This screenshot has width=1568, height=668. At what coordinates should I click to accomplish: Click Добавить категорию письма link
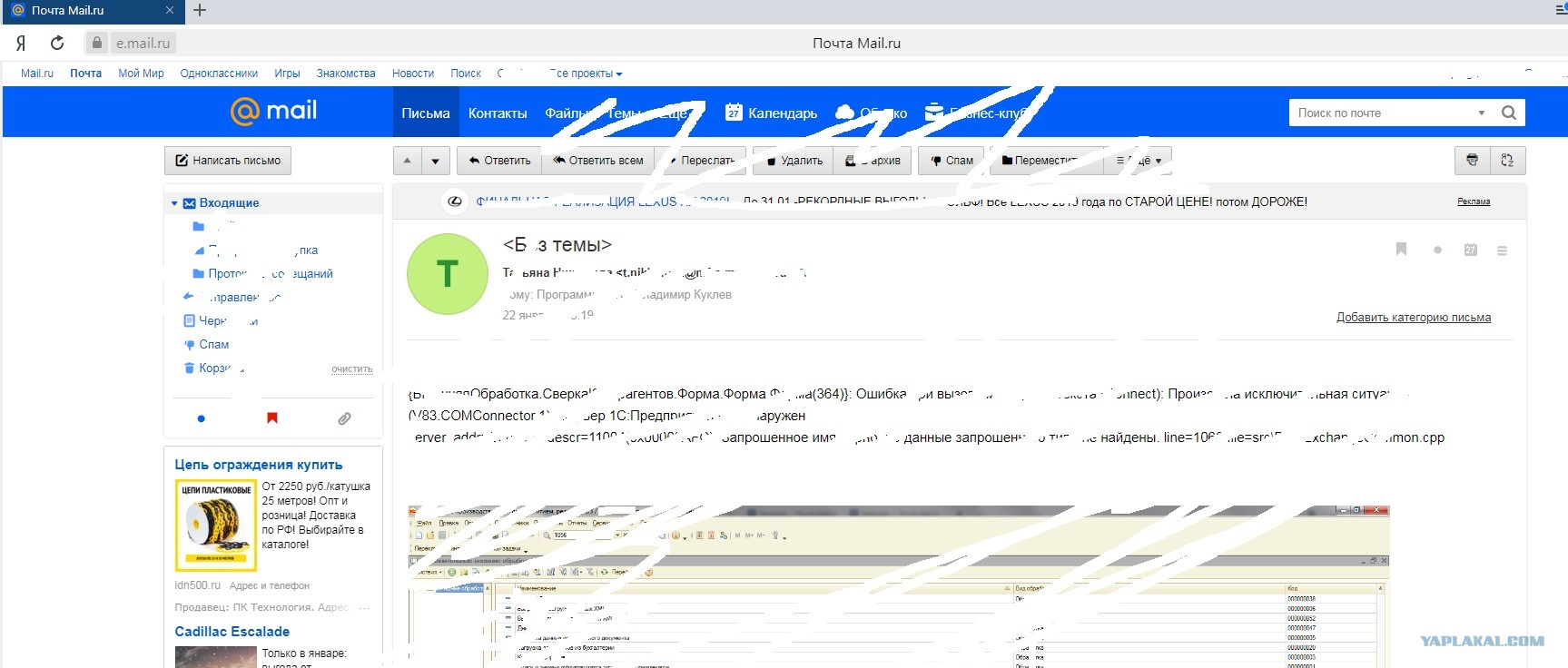click(1414, 318)
